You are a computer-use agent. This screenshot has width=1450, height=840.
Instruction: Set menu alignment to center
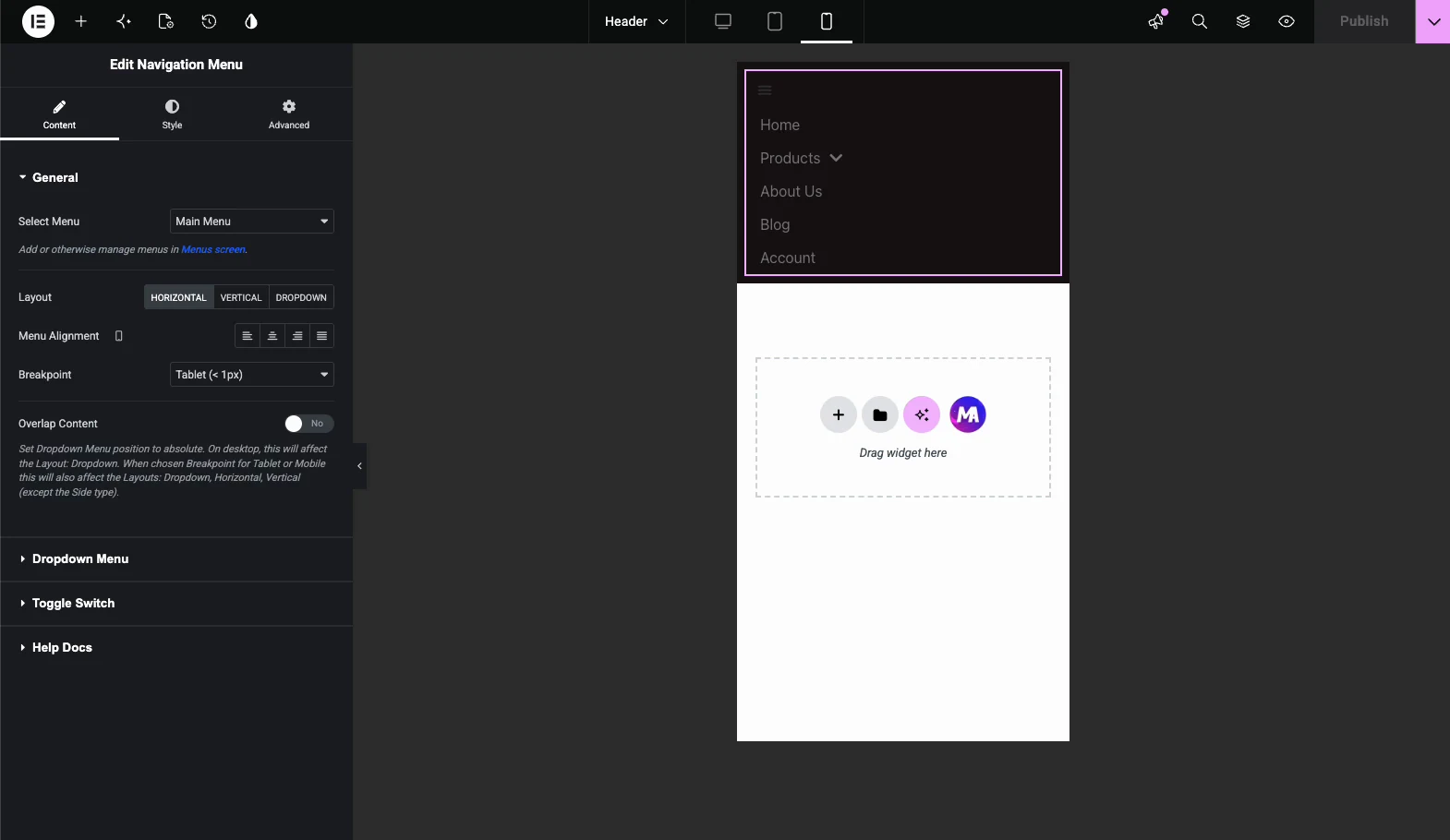click(272, 336)
